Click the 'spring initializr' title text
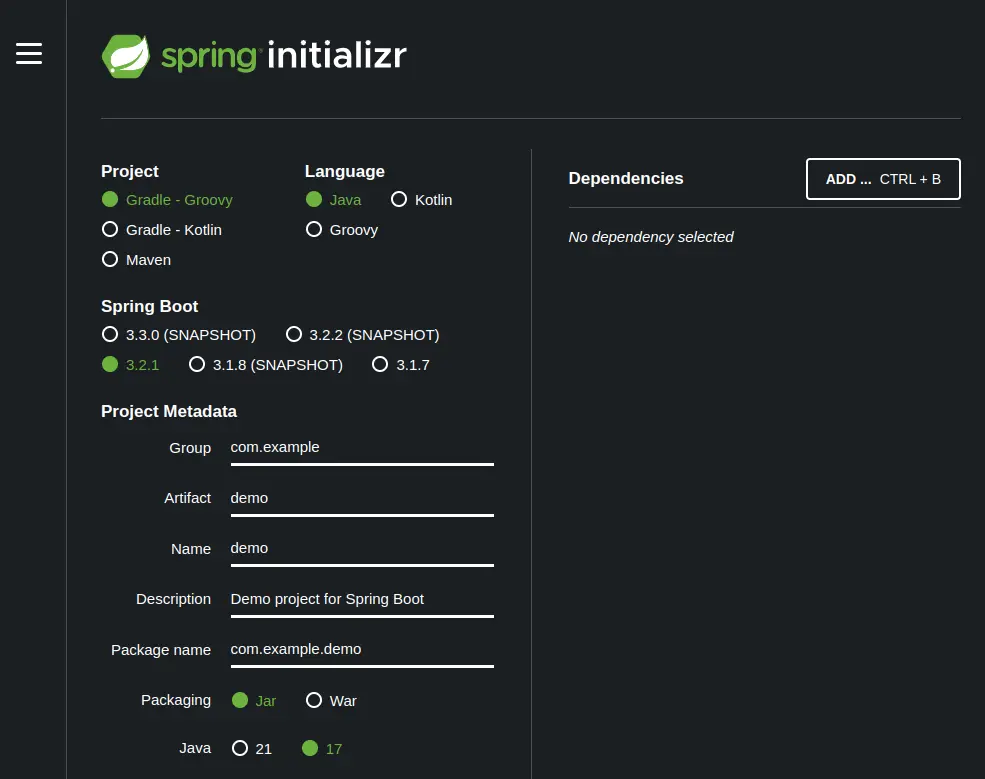Viewport: 985px width, 779px height. [x=284, y=55]
